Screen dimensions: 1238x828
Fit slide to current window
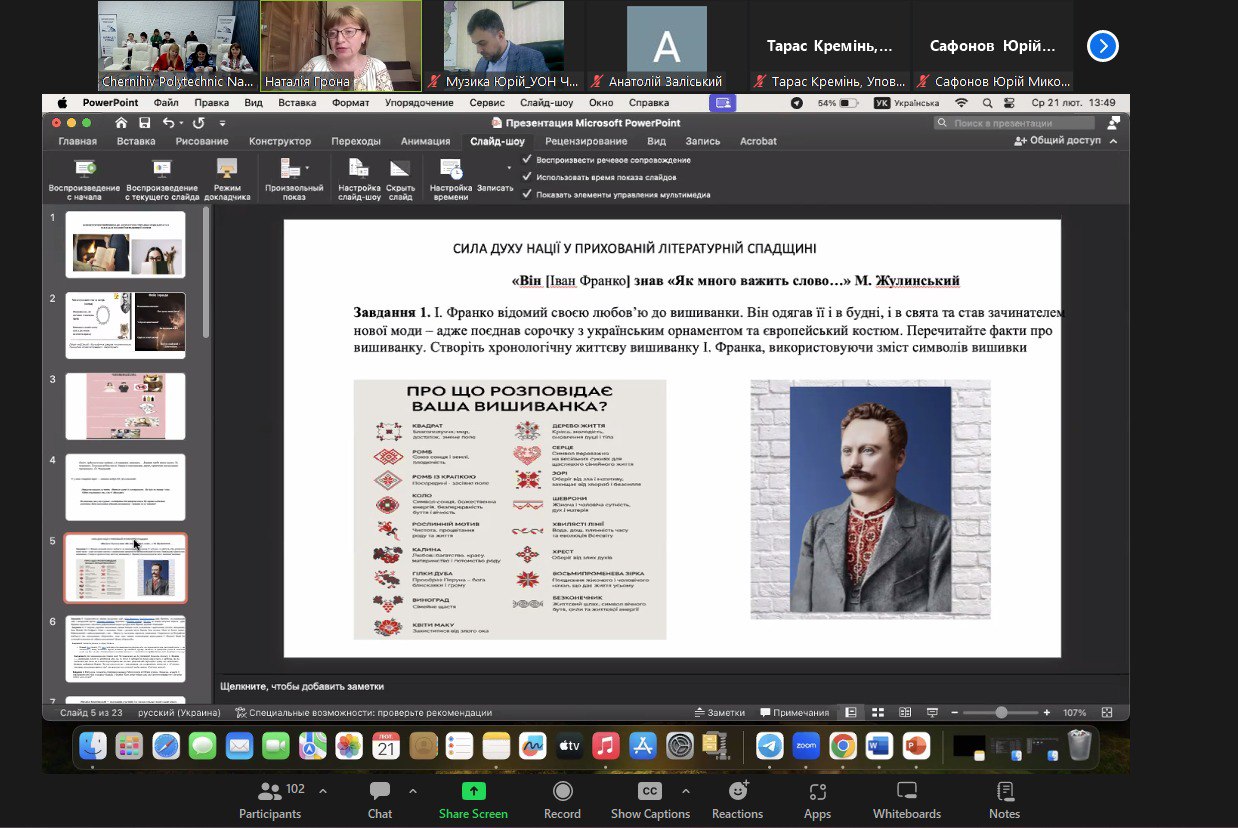(x=1107, y=713)
